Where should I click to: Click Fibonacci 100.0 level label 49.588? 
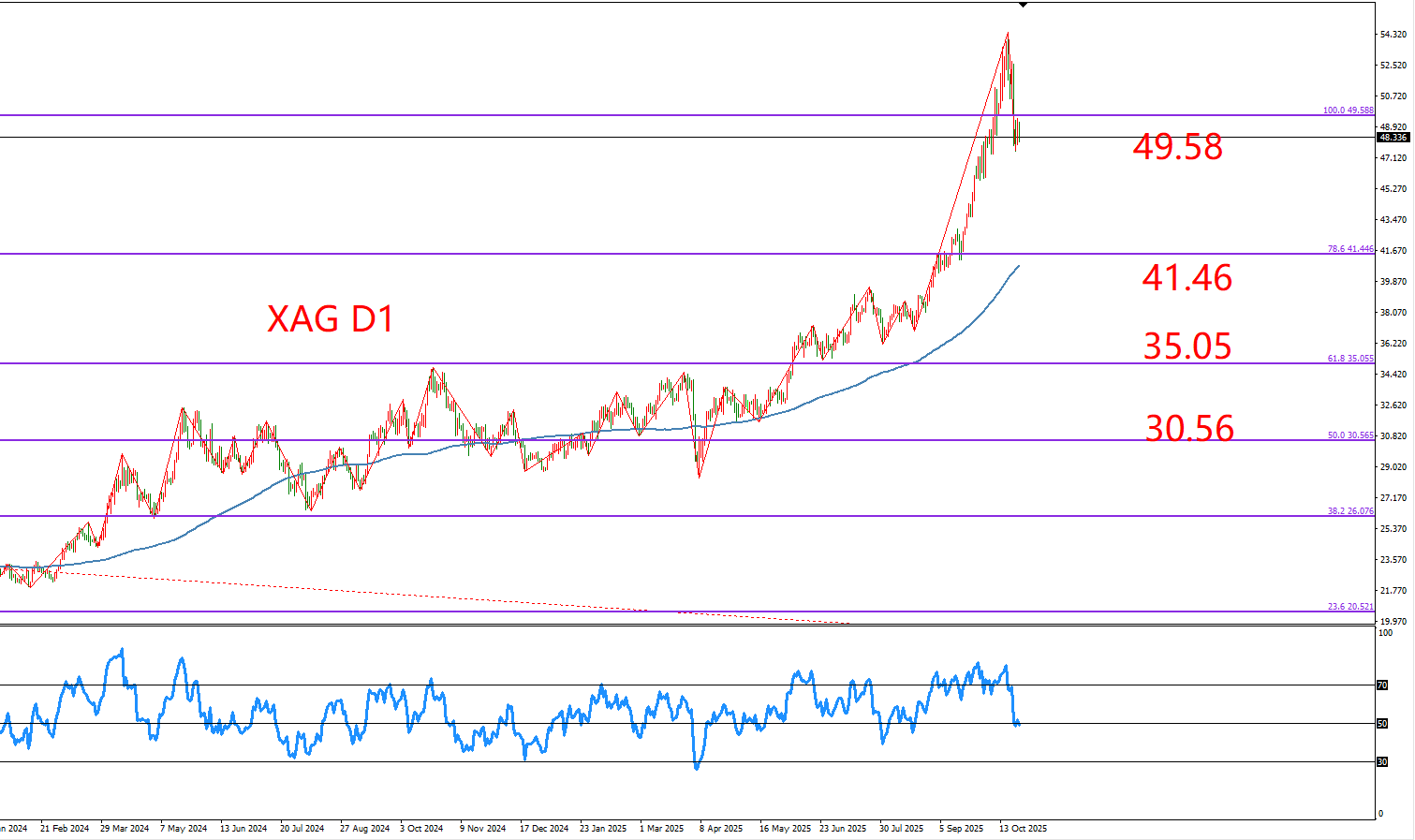pos(1348,111)
